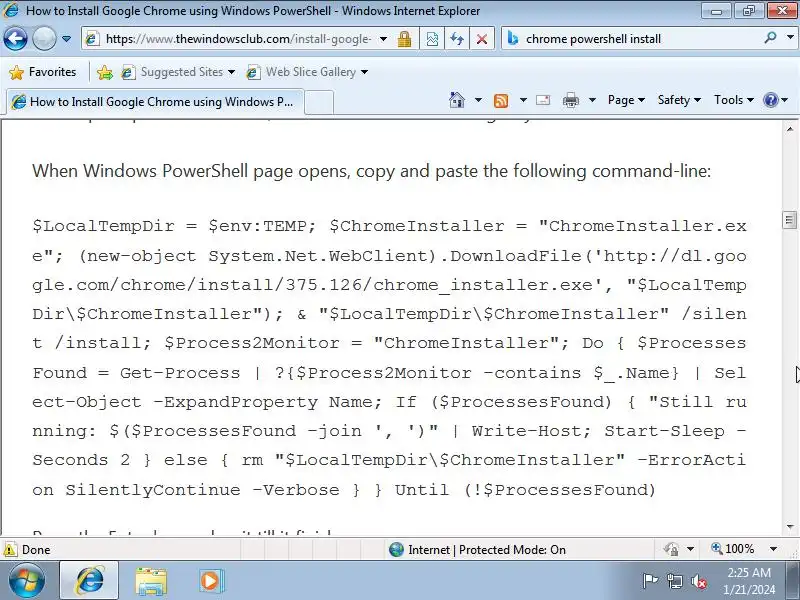The image size is (800, 600).
Task: Stop loading with the red X icon
Action: 482,39
